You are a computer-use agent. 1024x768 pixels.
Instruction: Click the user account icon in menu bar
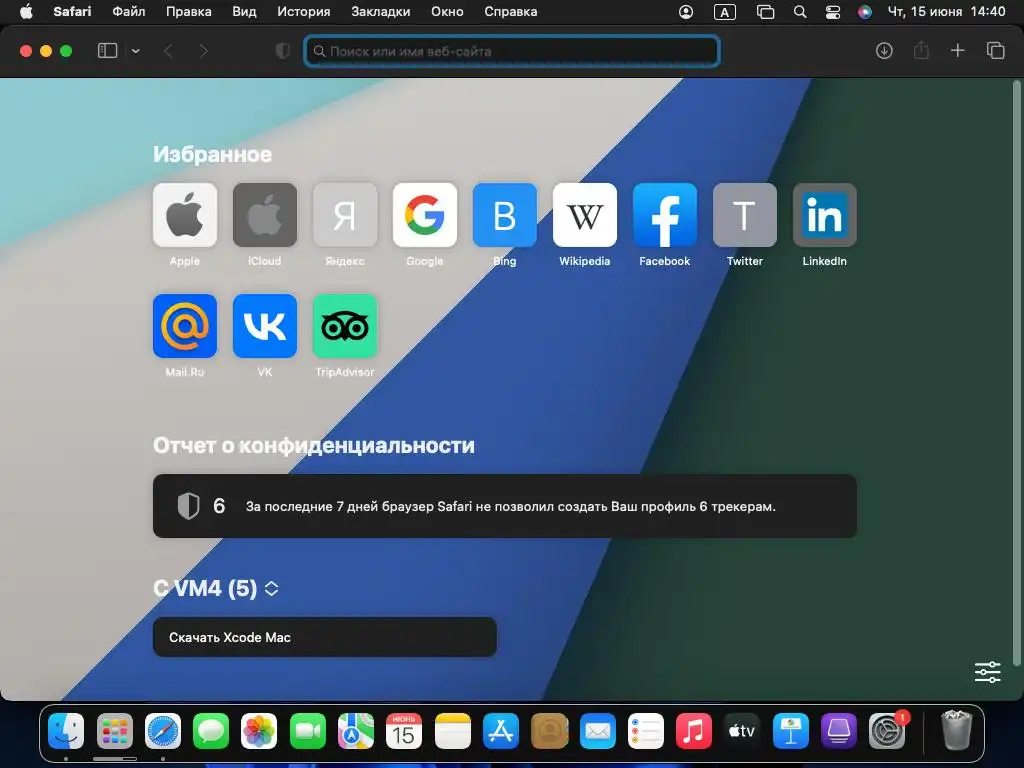point(686,12)
